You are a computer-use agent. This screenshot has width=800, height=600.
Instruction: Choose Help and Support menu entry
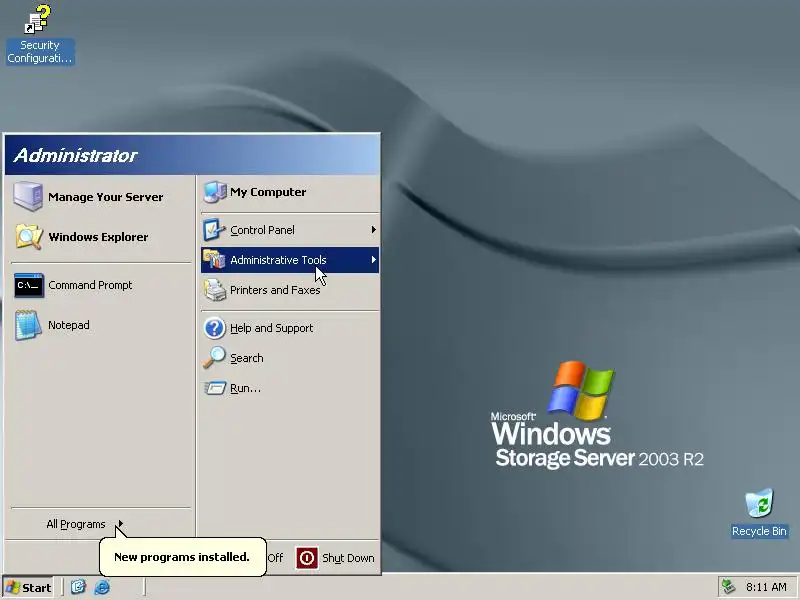[x=290, y=328]
